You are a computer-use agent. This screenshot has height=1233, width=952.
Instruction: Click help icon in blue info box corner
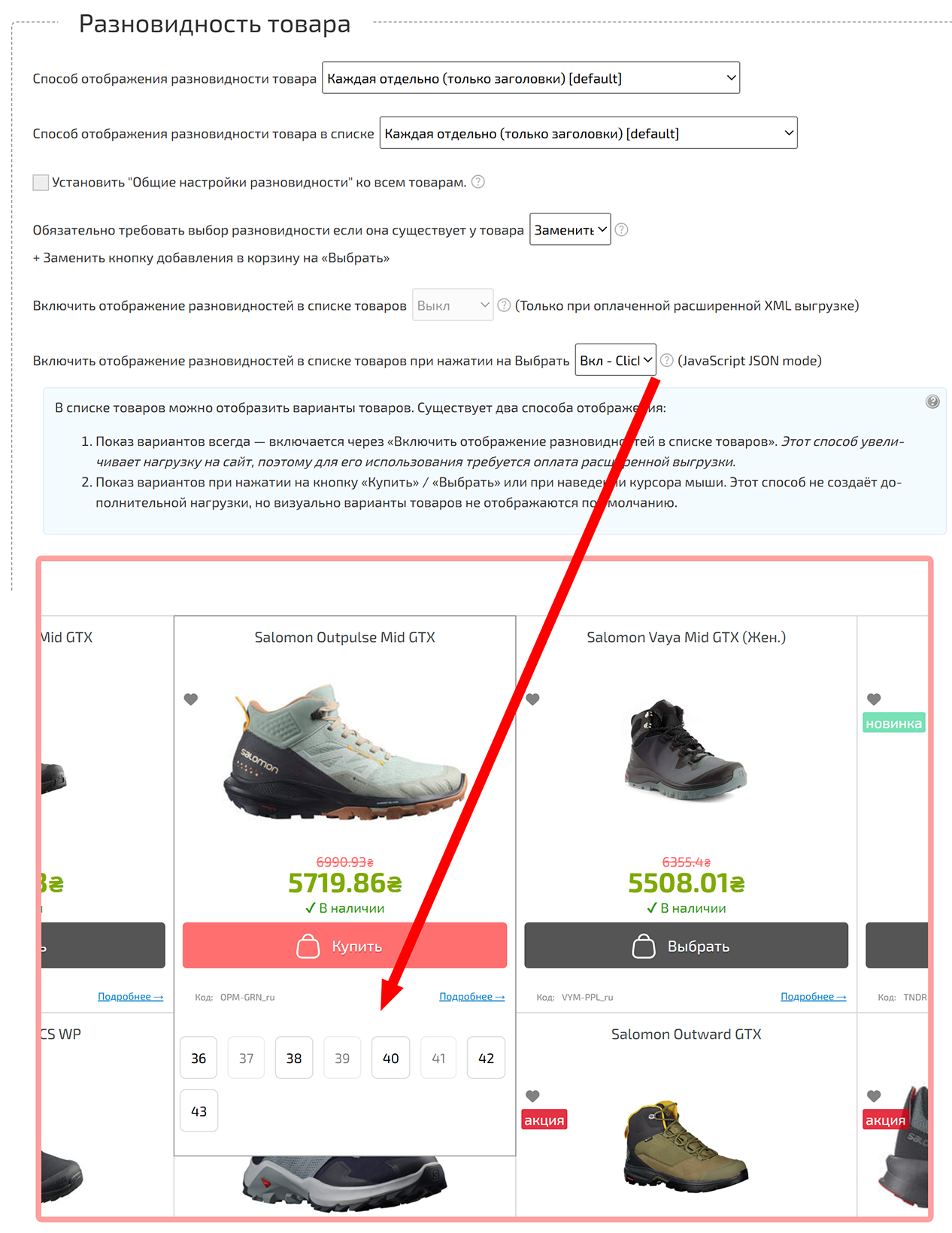point(932,401)
